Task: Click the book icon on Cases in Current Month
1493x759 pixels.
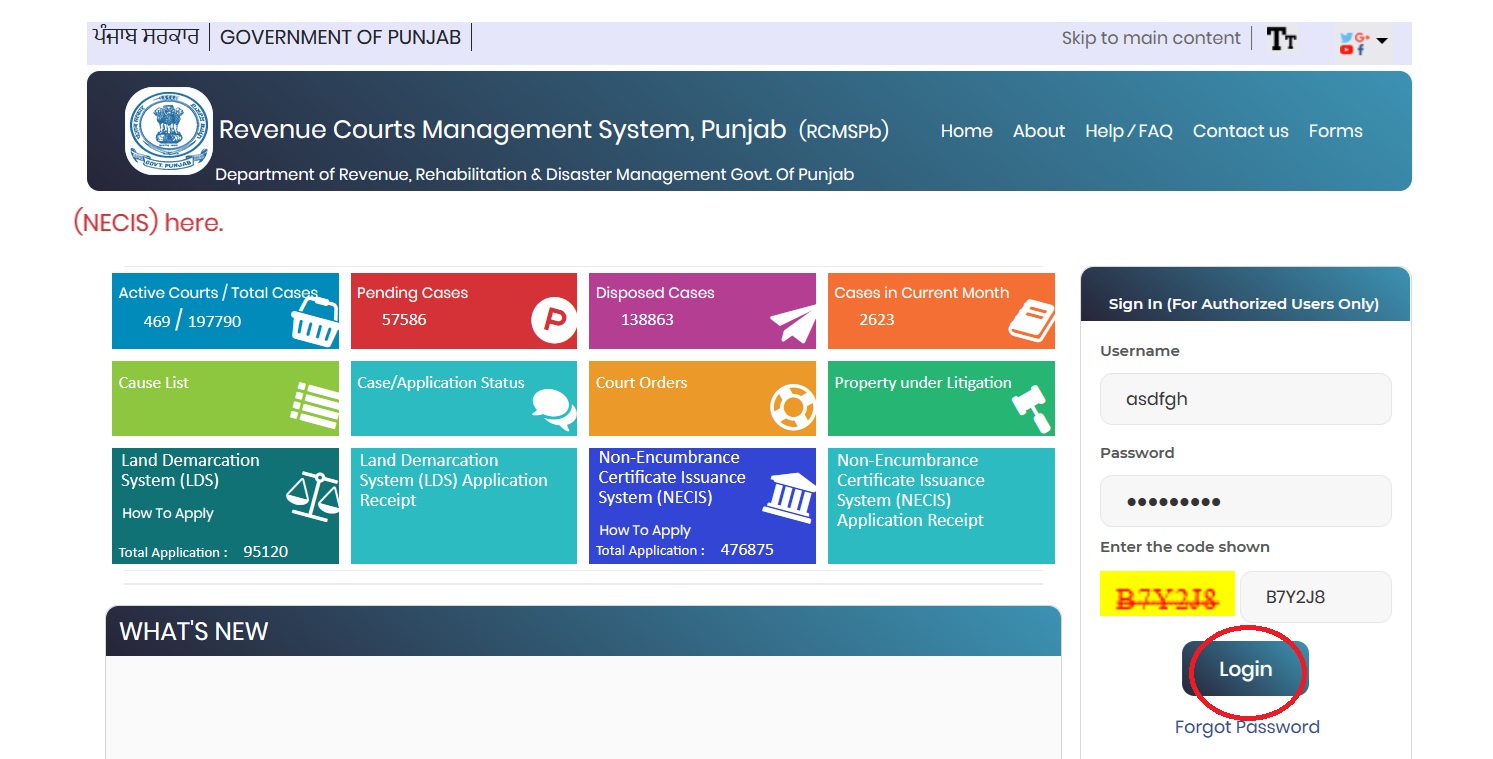Action: point(1030,320)
